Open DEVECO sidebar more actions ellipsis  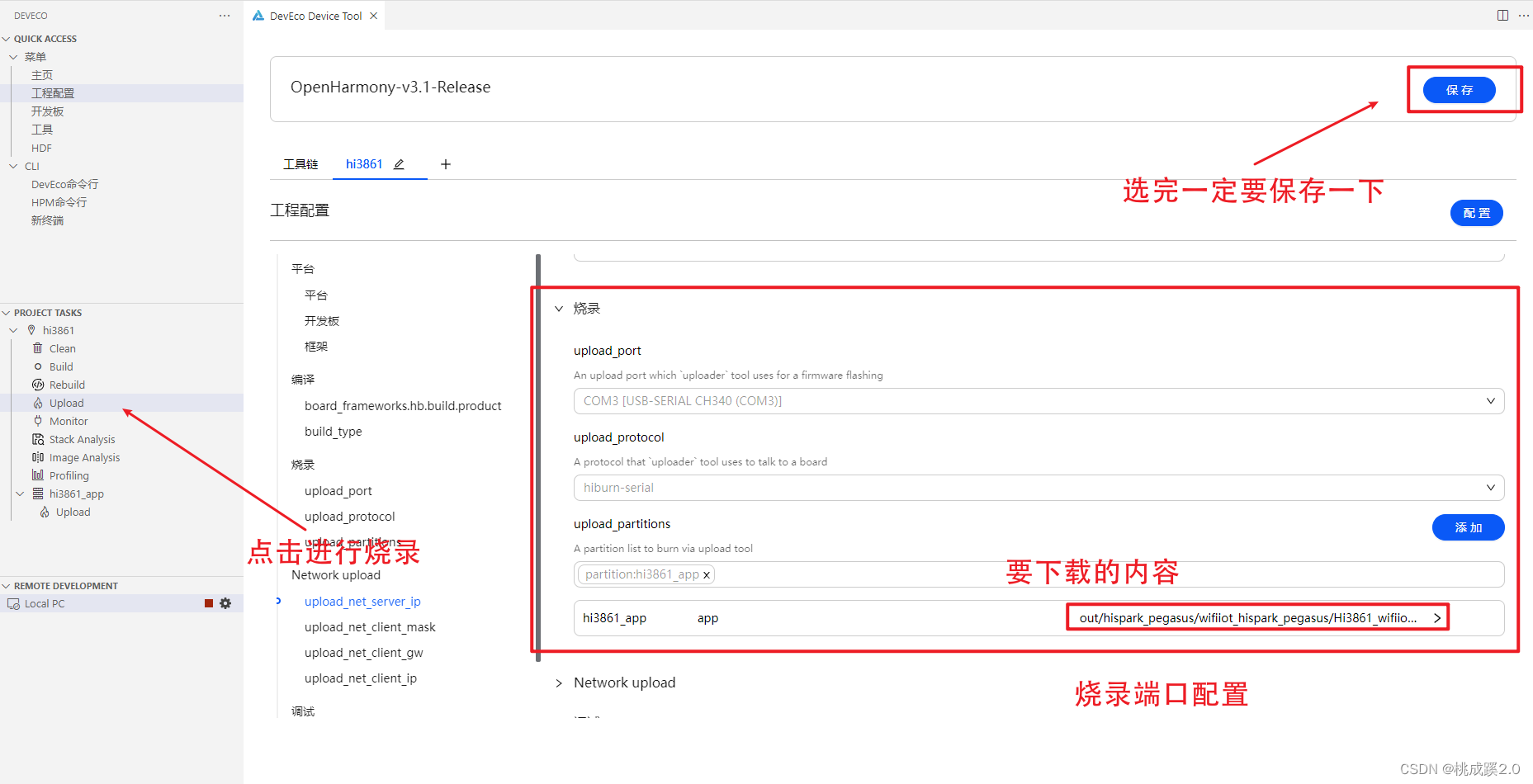coord(225,16)
